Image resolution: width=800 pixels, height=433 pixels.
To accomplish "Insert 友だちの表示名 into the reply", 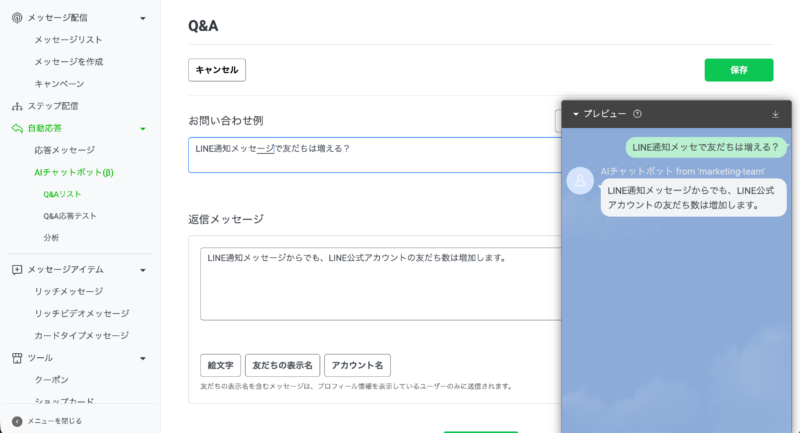I will click(282, 365).
